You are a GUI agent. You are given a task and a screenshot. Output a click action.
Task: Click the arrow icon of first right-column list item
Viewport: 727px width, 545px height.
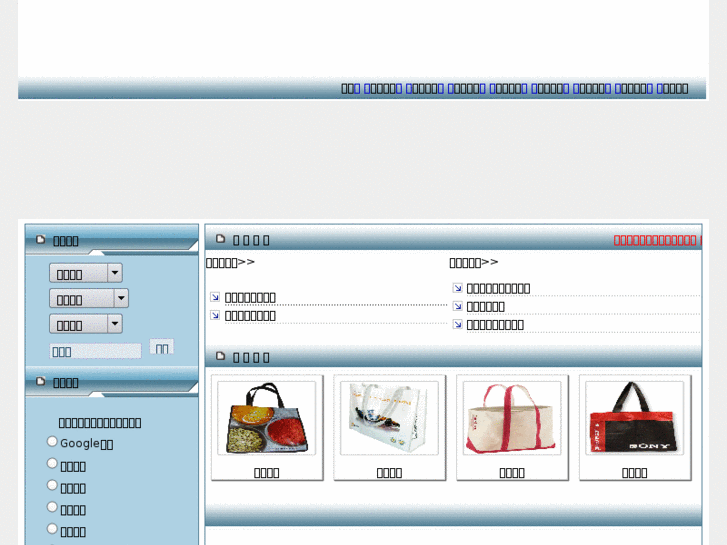pyautogui.click(x=458, y=288)
